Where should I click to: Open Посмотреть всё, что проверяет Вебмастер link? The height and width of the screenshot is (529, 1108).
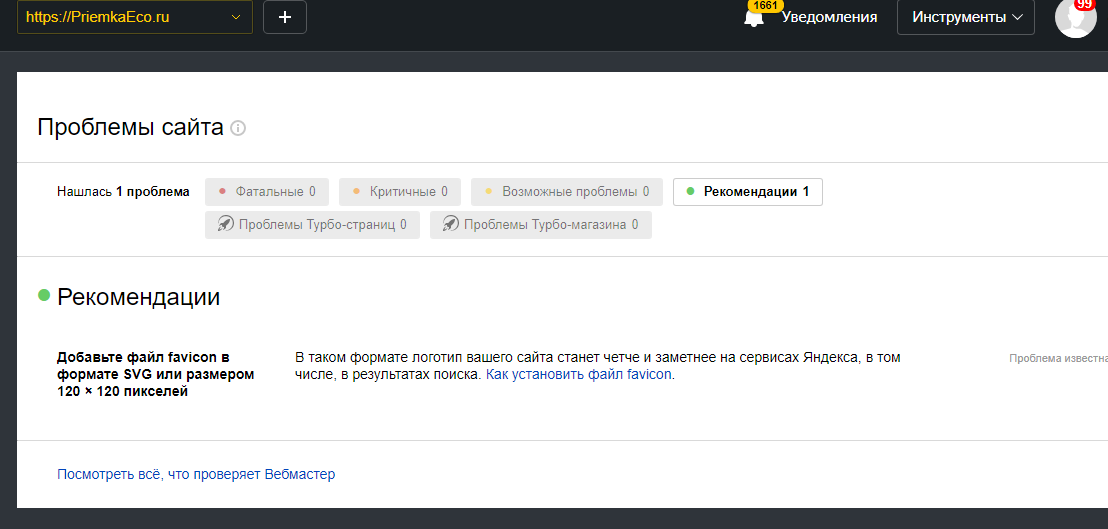[196, 474]
